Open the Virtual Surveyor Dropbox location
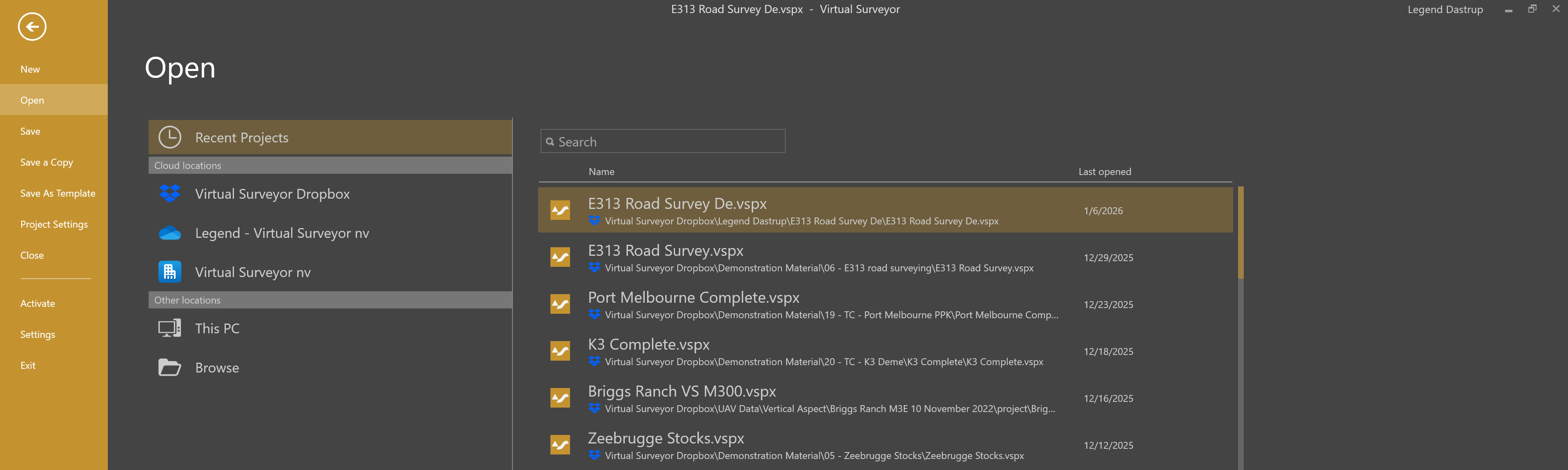 [x=272, y=194]
